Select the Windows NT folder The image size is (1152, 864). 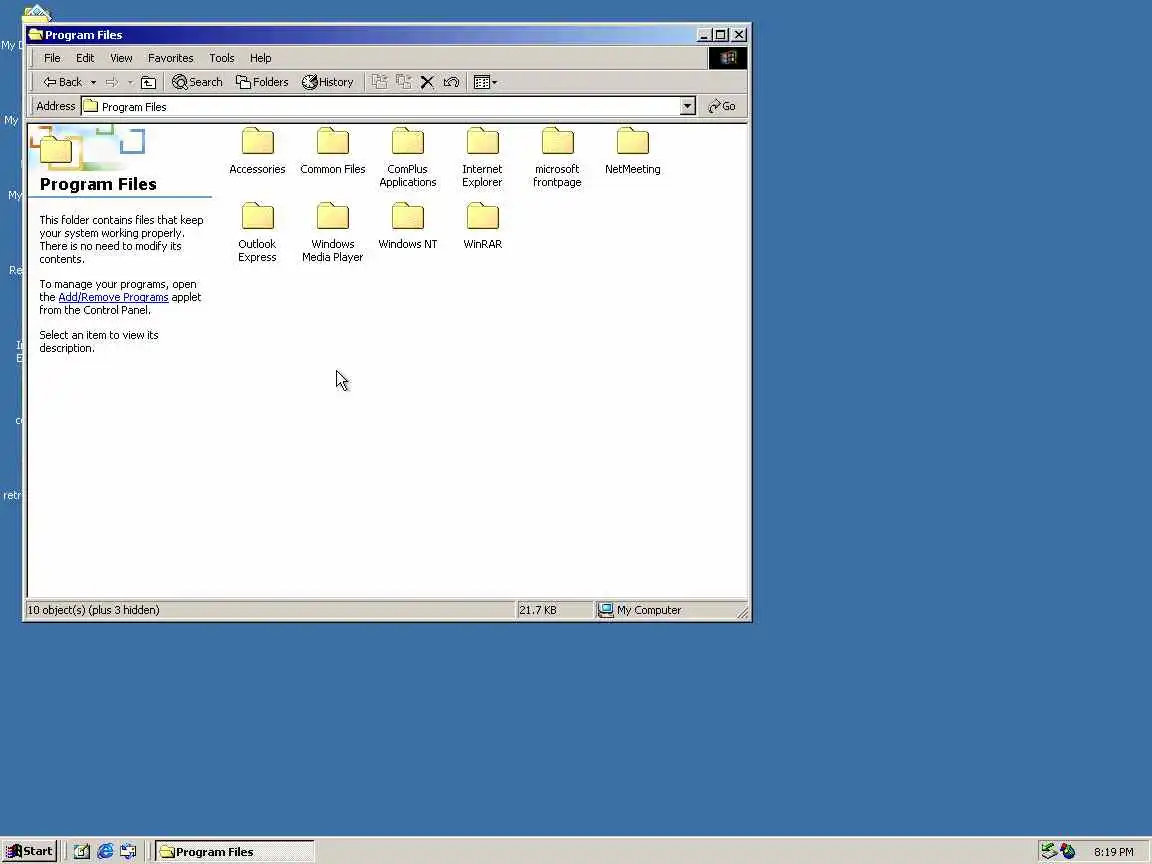pyautogui.click(x=408, y=226)
